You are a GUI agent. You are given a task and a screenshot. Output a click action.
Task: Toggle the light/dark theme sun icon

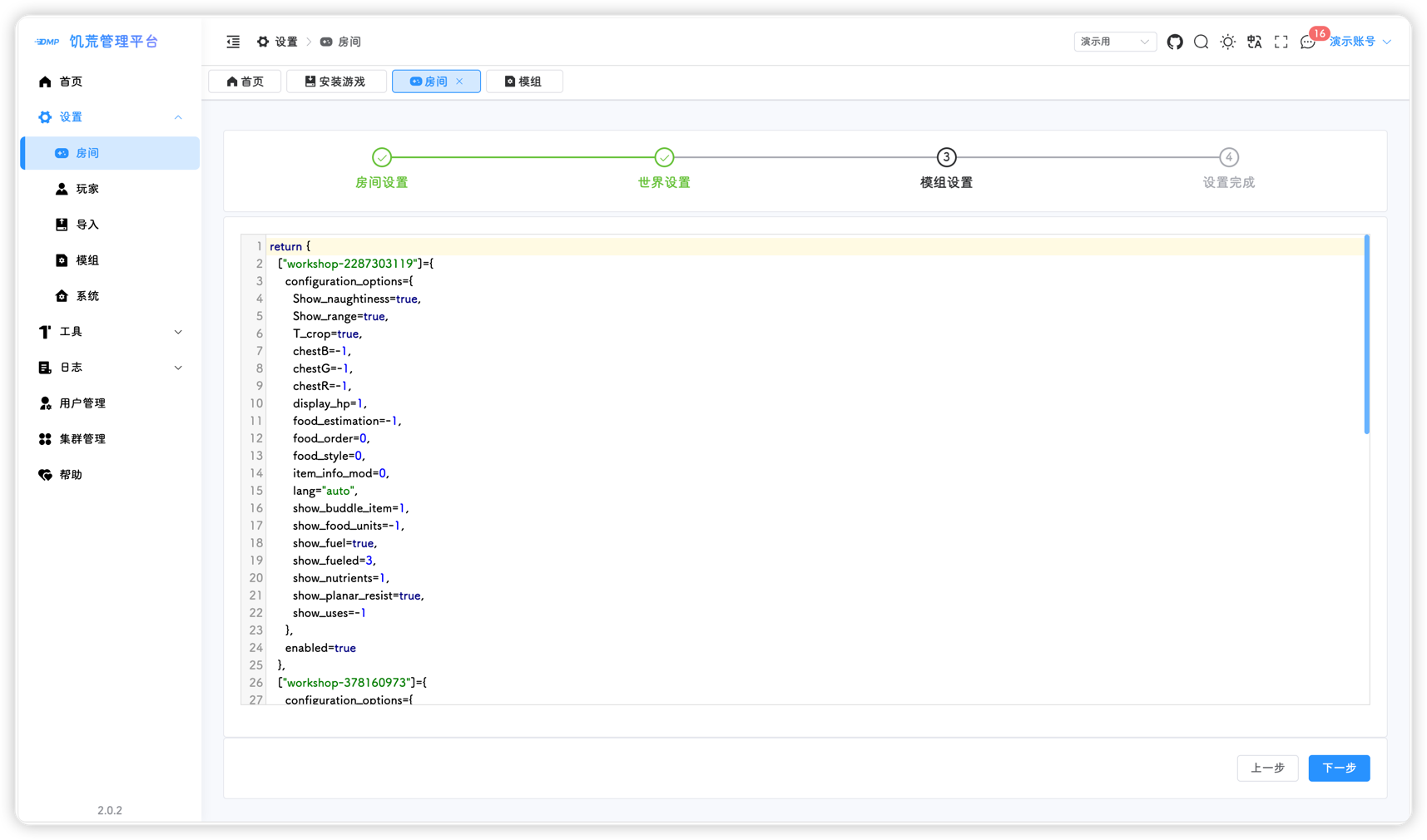(1227, 42)
